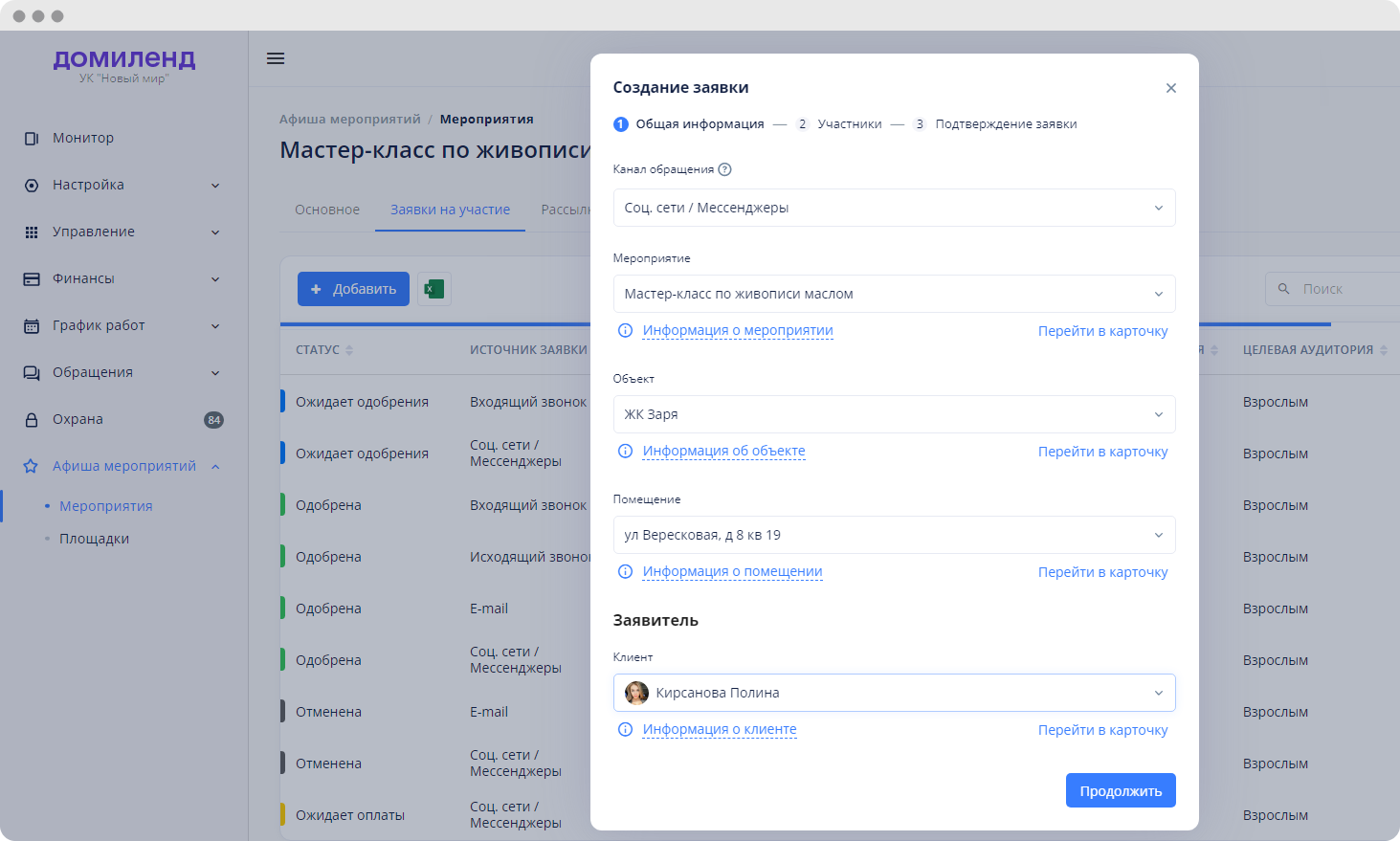Go to step 3 Подтверждение заявки

tap(995, 124)
